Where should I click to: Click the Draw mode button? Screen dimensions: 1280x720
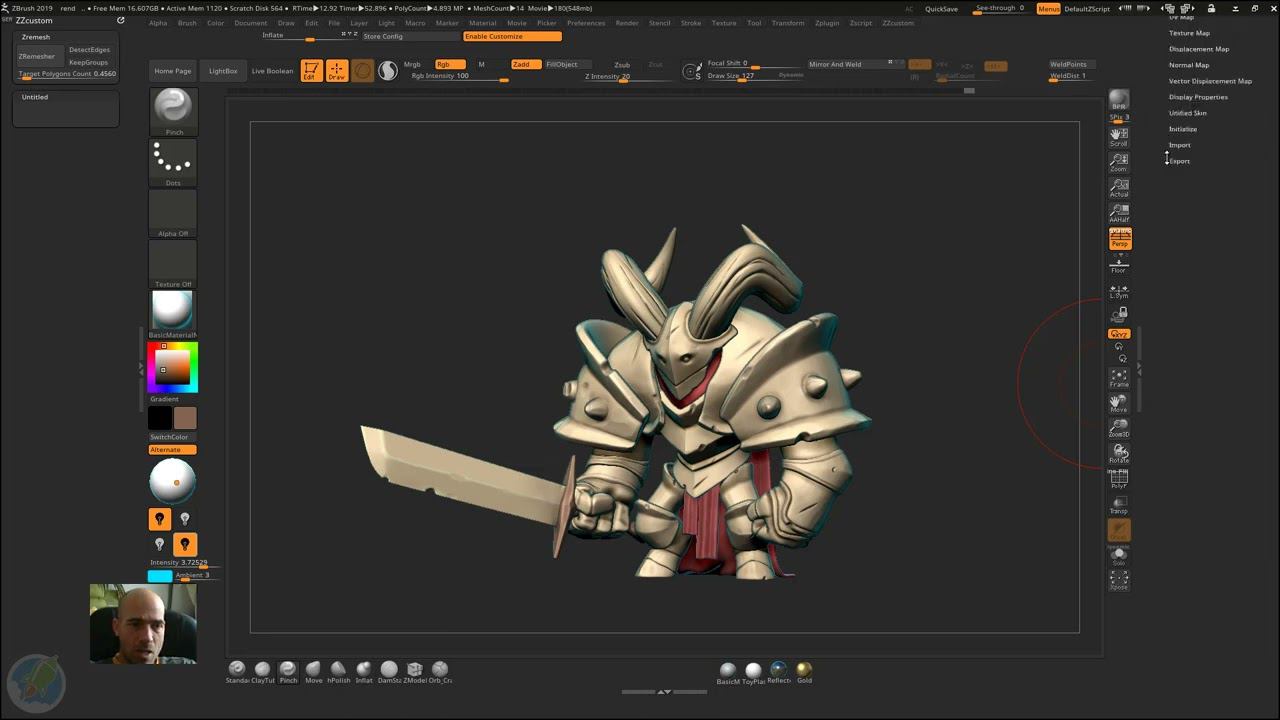click(337, 71)
